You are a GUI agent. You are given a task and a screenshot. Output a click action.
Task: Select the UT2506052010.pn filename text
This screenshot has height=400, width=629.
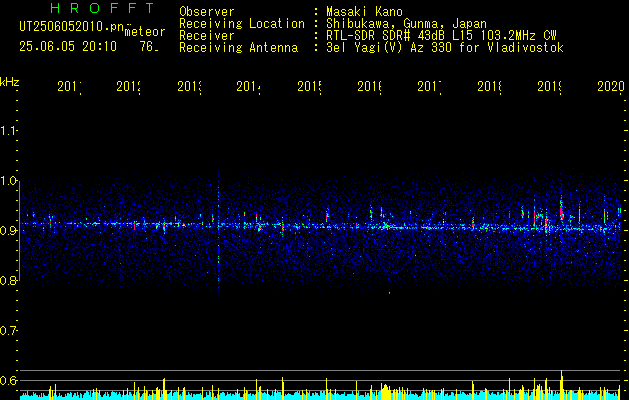point(72,27)
